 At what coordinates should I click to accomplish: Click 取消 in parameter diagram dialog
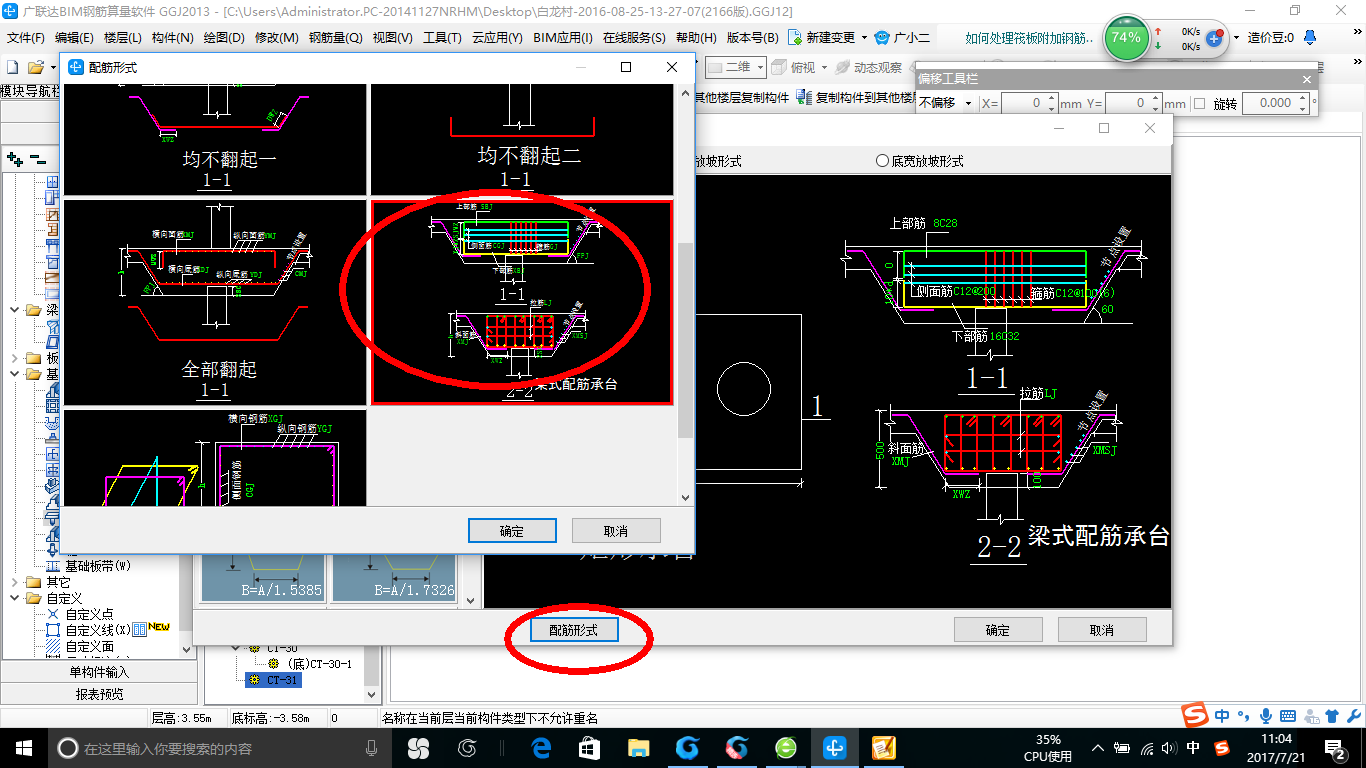point(1102,630)
